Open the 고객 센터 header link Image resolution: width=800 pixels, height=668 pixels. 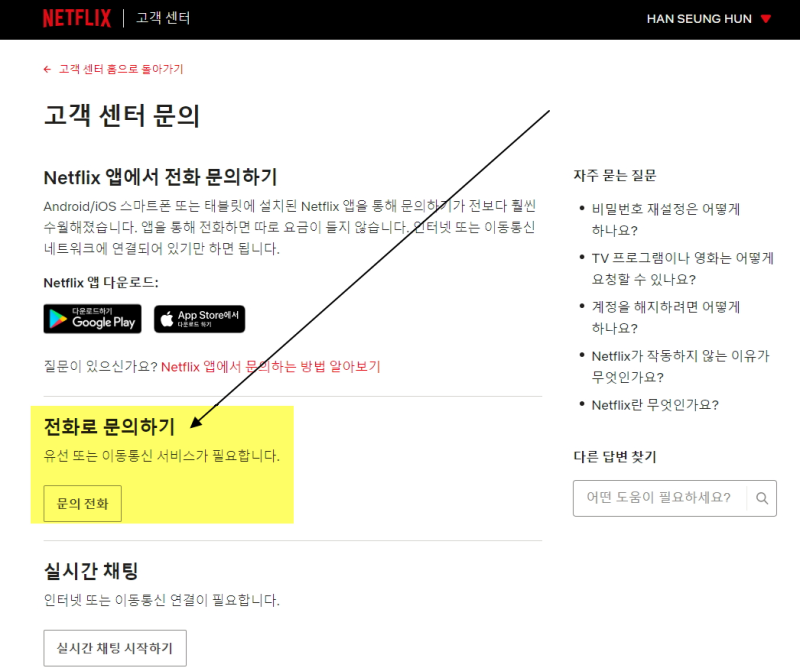(x=163, y=18)
